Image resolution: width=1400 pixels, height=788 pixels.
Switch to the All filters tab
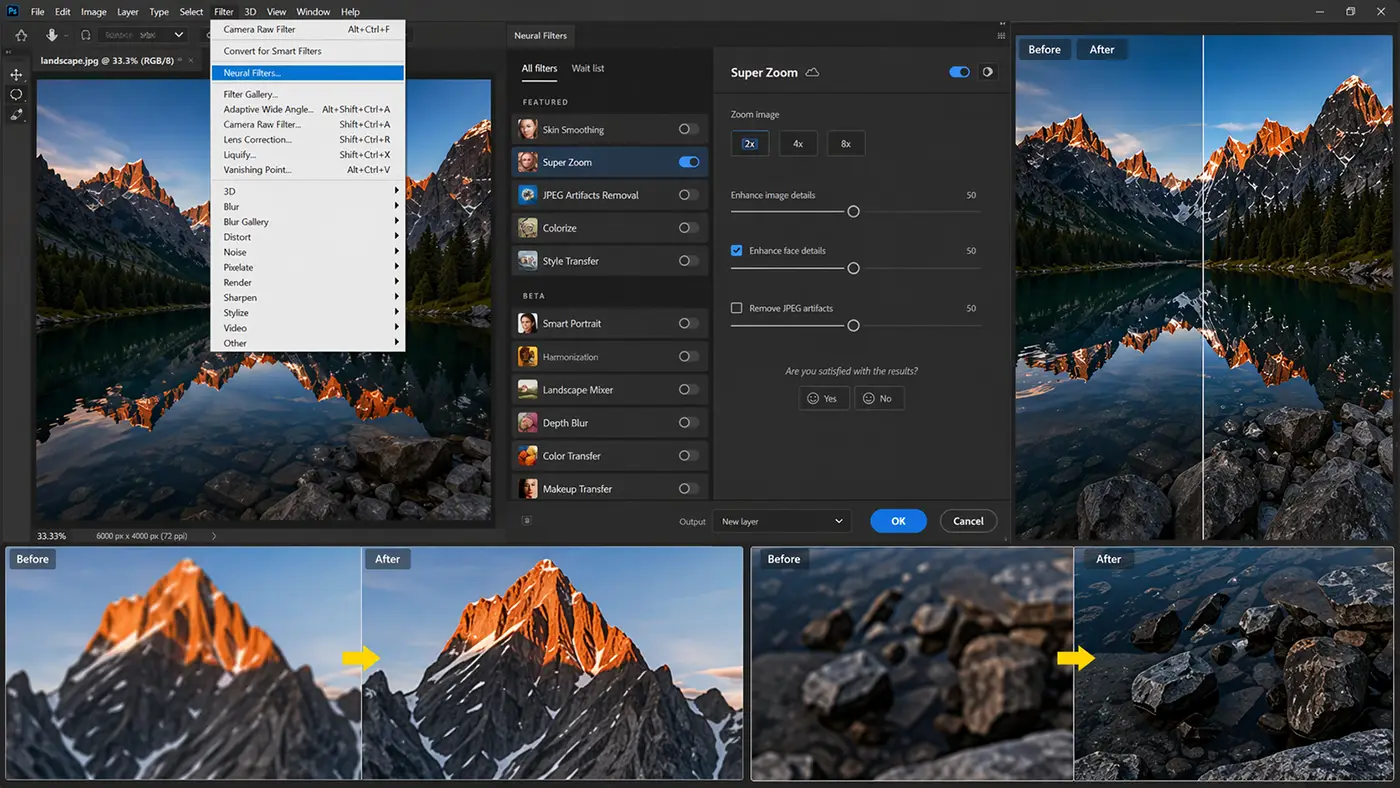pyautogui.click(x=539, y=68)
